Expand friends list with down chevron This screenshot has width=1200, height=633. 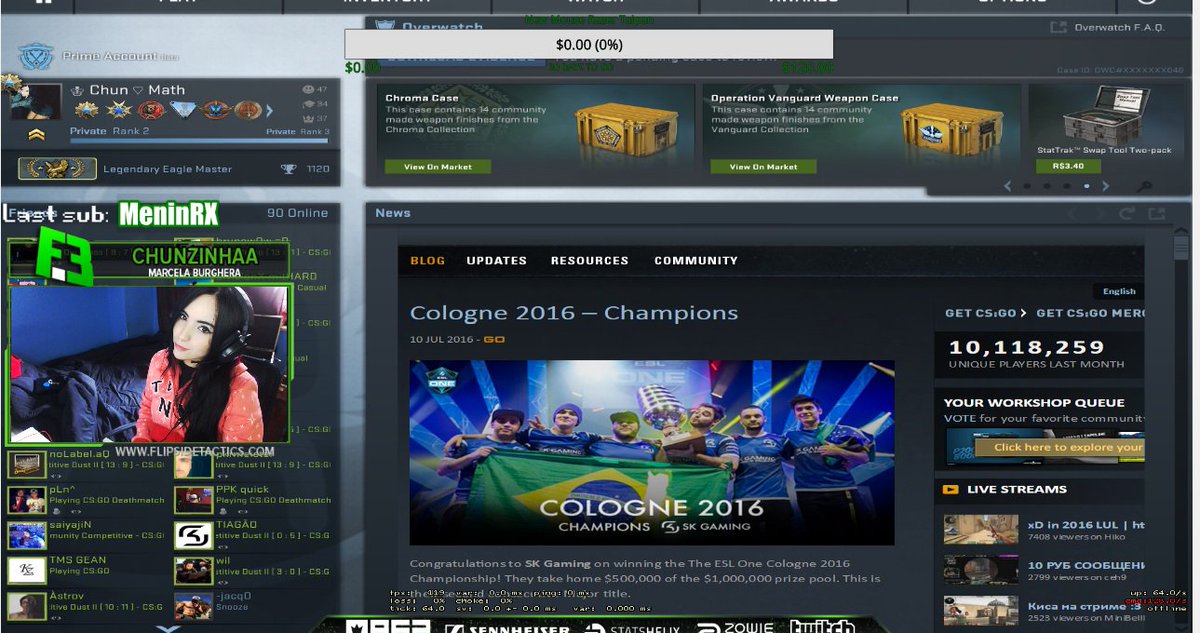click(x=169, y=628)
